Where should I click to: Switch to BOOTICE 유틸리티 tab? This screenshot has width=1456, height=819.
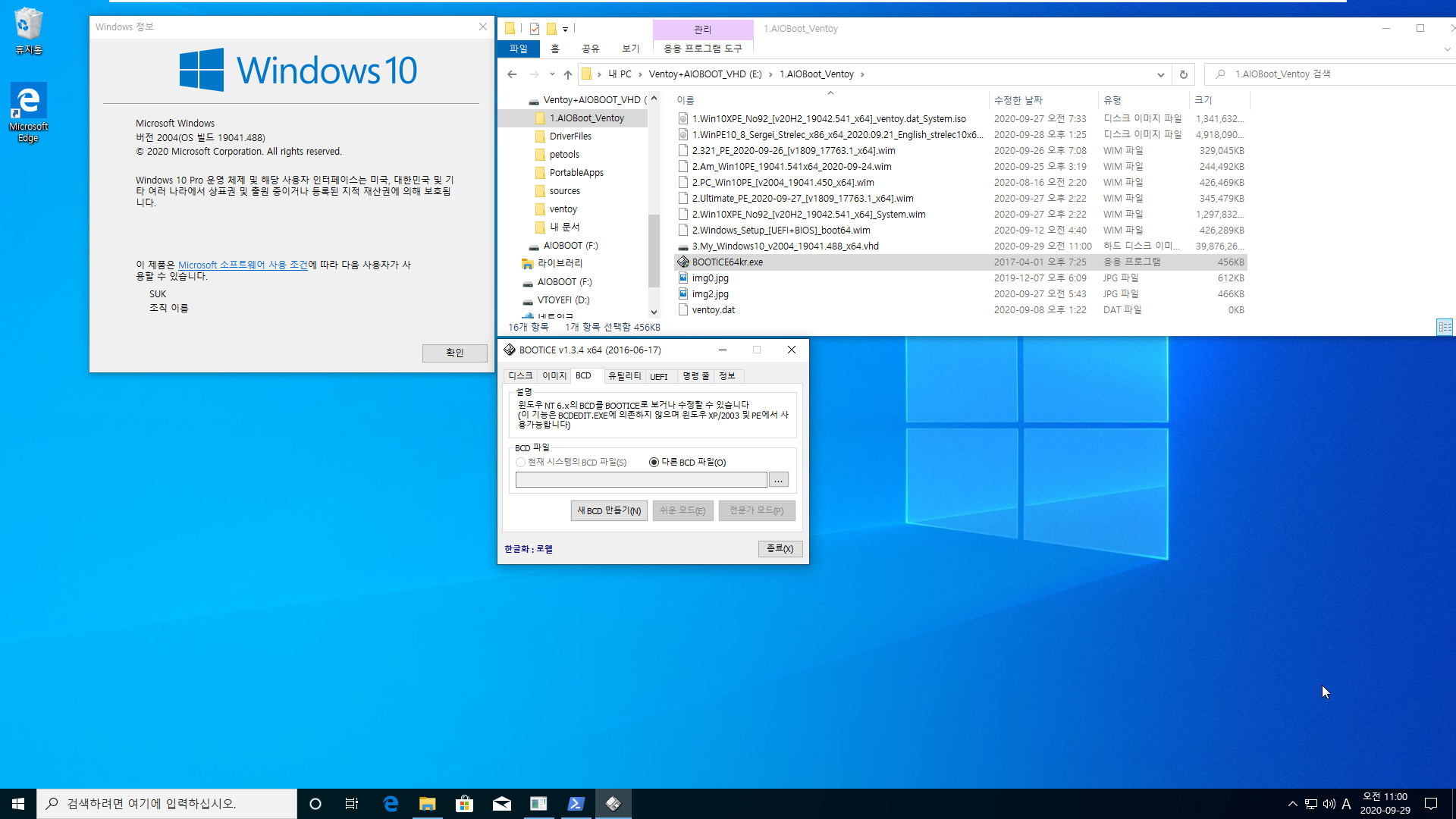[x=624, y=376]
